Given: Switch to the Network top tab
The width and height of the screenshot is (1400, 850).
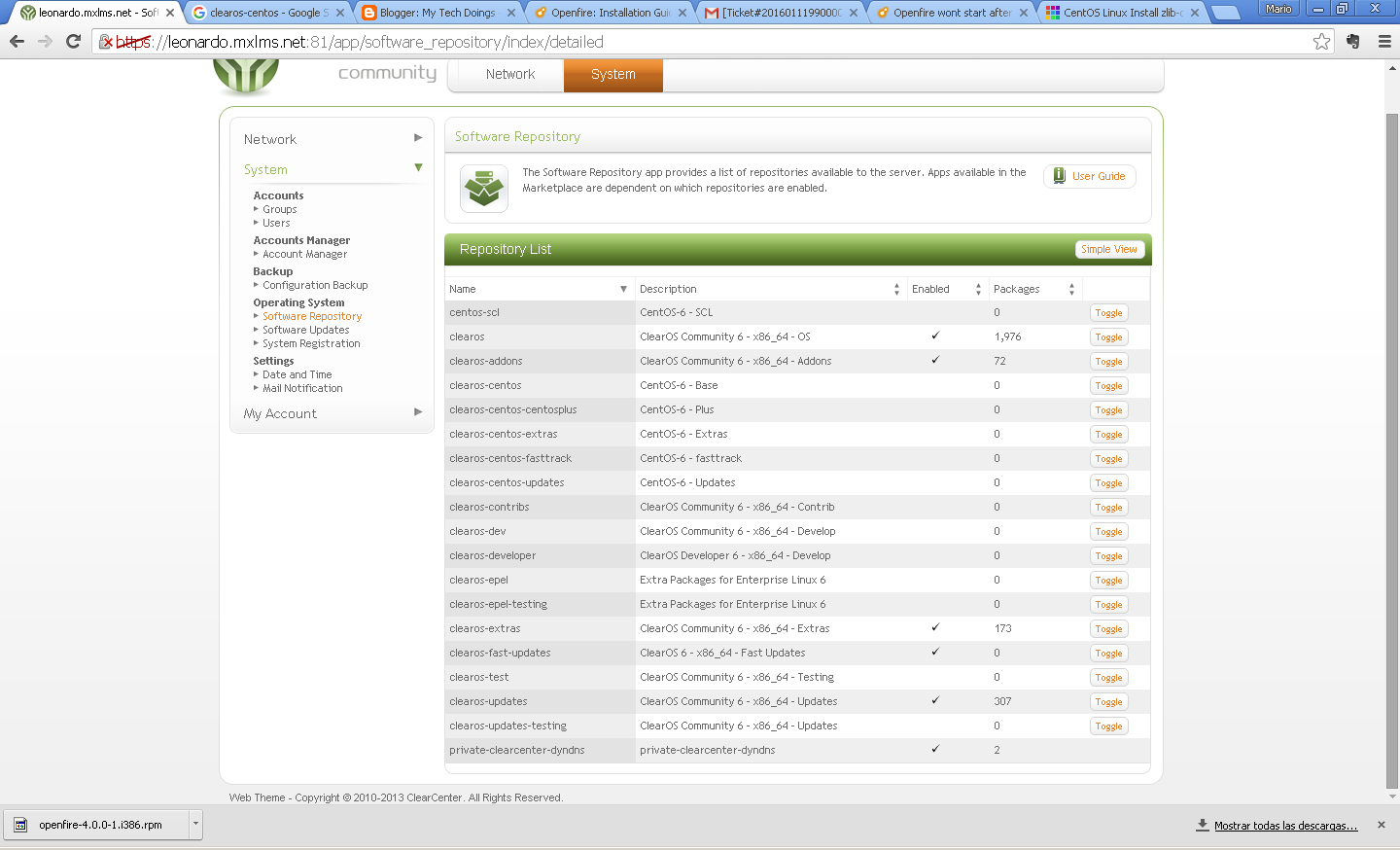Looking at the screenshot, I should click(510, 75).
